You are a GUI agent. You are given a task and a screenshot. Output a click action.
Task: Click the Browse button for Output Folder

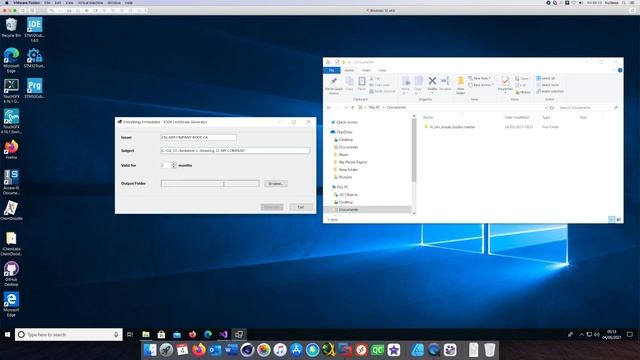click(x=276, y=184)
